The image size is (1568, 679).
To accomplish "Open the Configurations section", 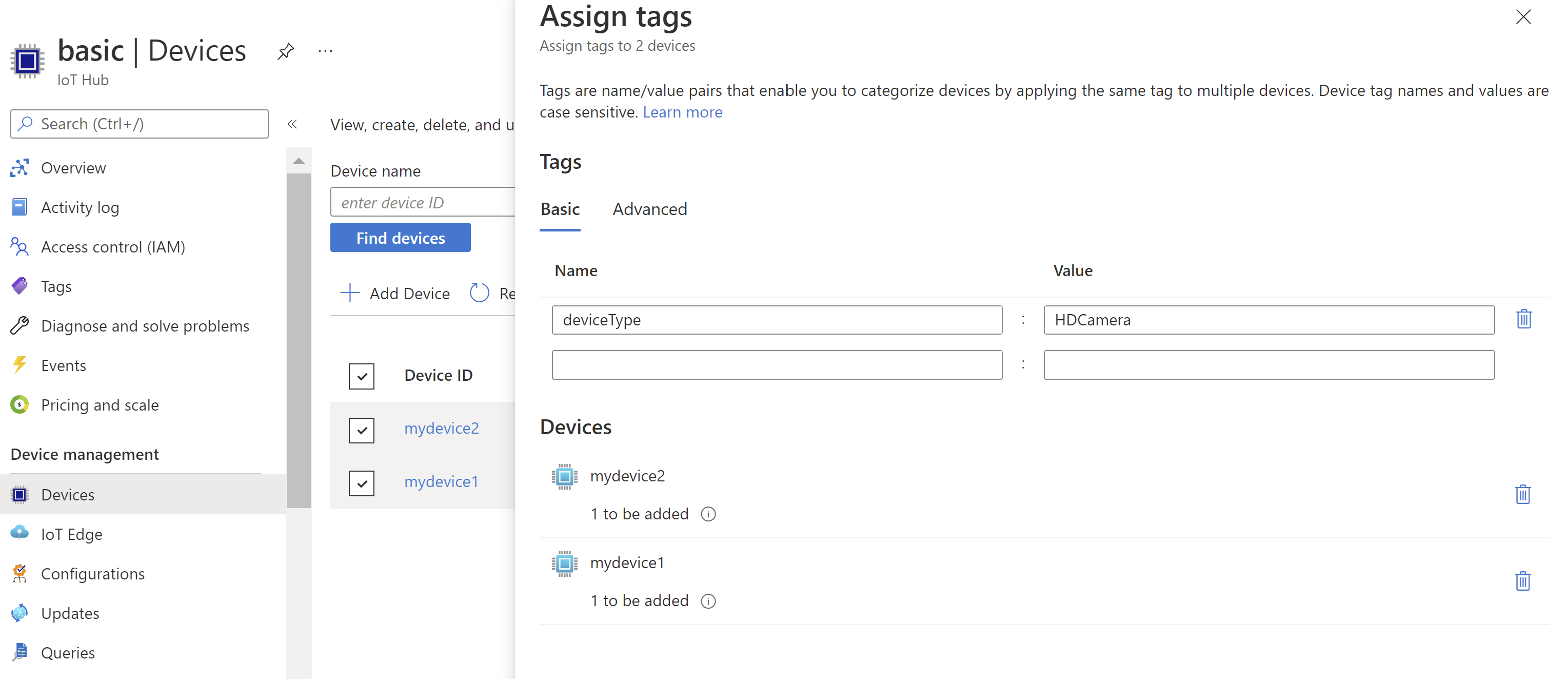I will click(x=92, y=573).
